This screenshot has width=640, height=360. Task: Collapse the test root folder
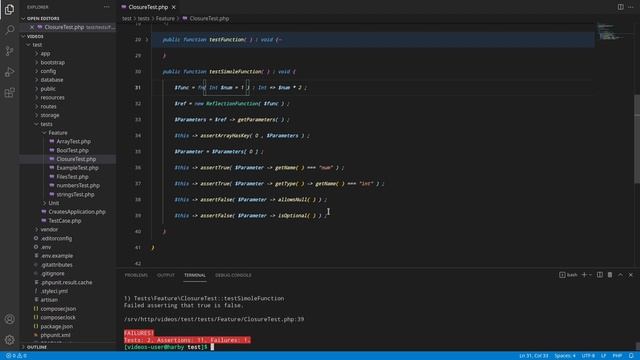37,45
